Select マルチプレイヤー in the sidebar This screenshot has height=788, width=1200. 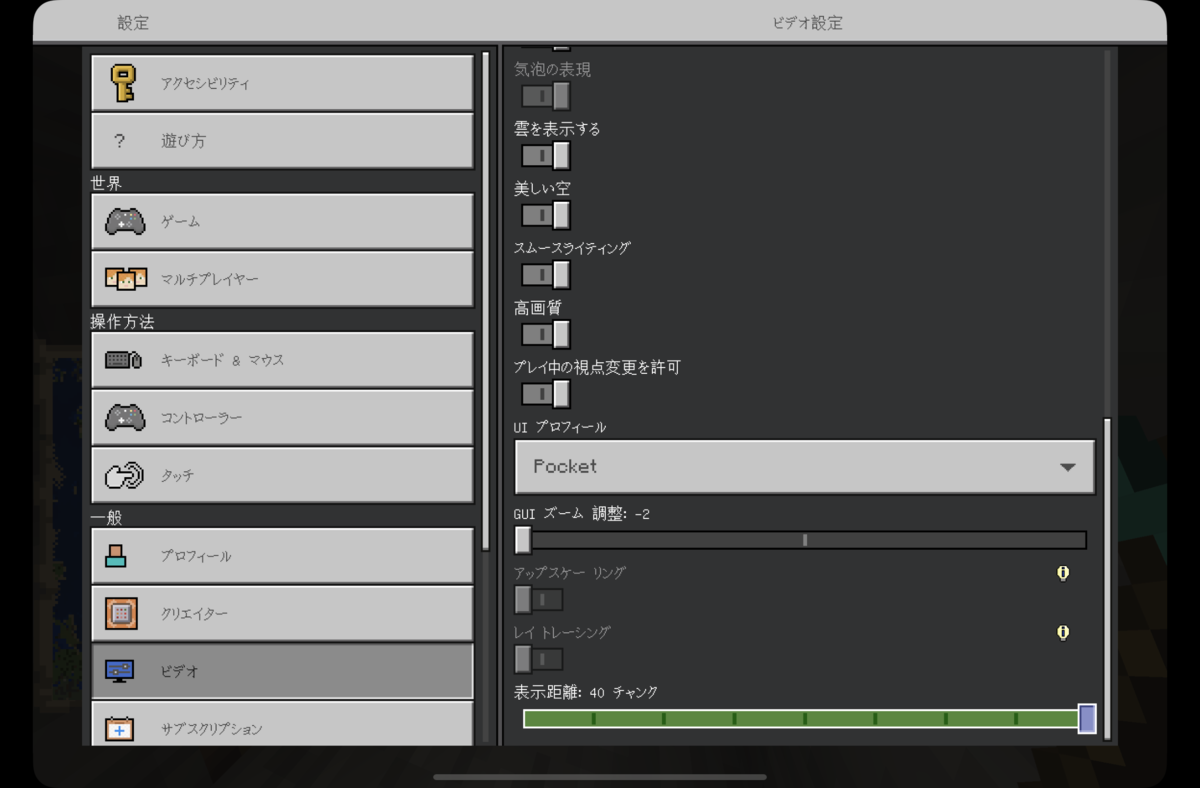[282, 279]
